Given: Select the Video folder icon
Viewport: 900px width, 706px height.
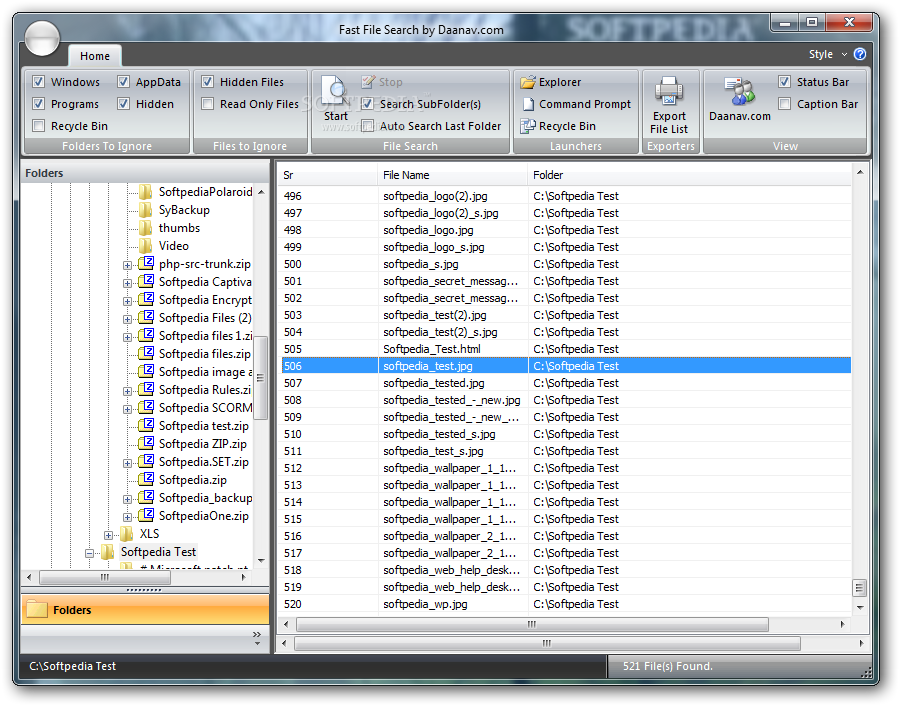Looking at the screenshot, I should (x=146, y=246).
